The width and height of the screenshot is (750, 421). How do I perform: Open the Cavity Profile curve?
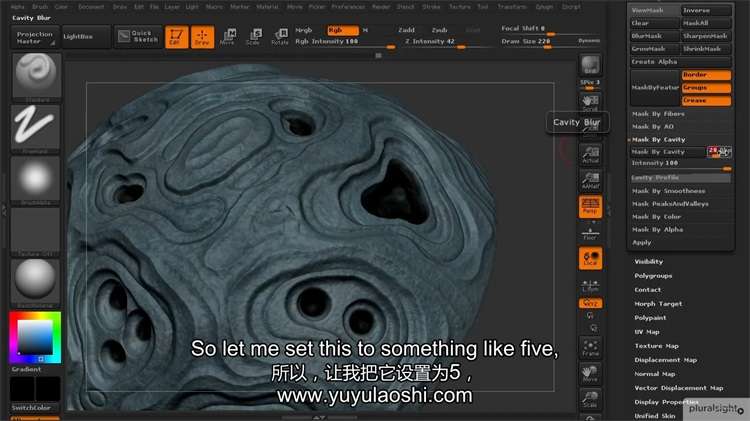click(681, 178)
